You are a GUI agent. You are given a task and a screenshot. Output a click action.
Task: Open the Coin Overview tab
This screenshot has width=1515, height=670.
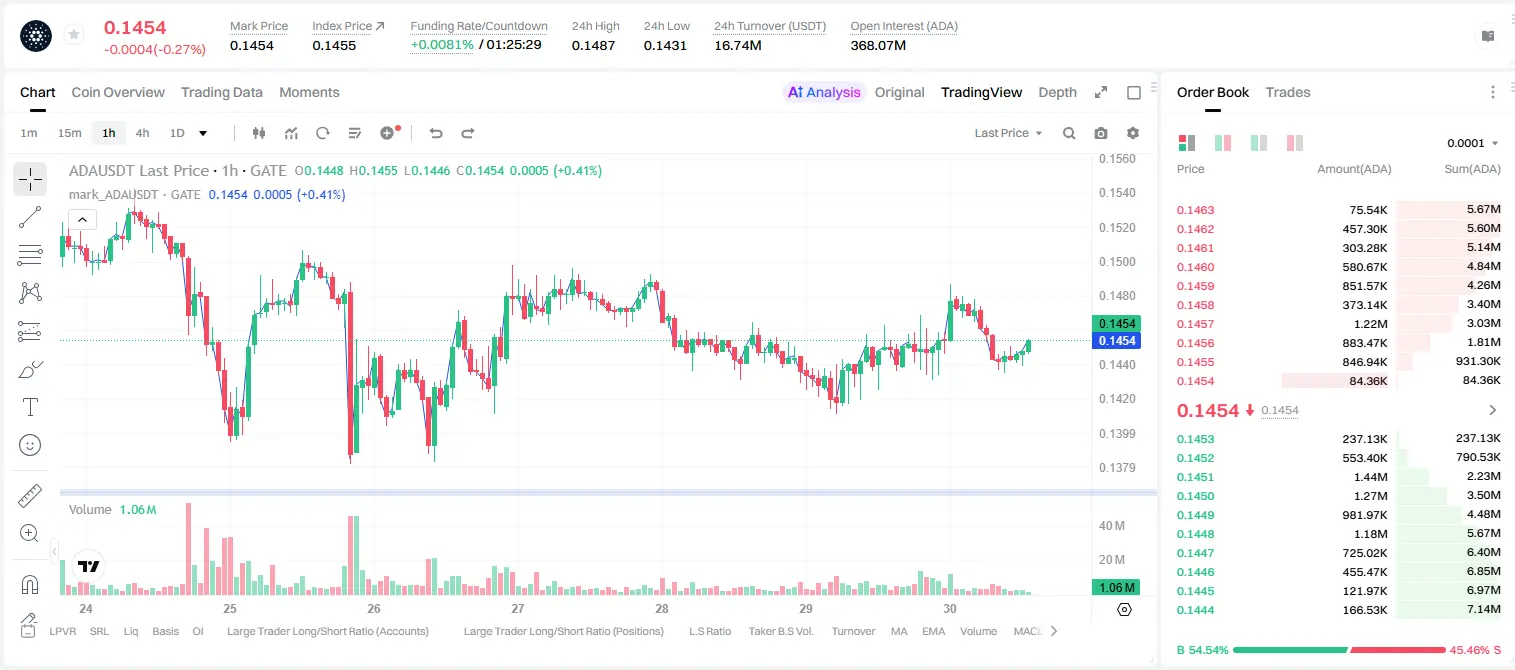point(118,92)
